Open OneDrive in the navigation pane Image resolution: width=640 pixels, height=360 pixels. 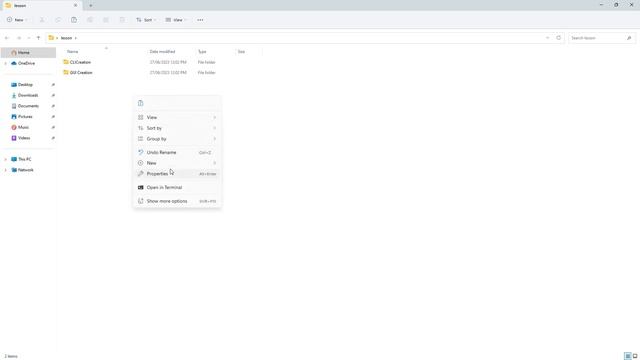pos(26,64)
